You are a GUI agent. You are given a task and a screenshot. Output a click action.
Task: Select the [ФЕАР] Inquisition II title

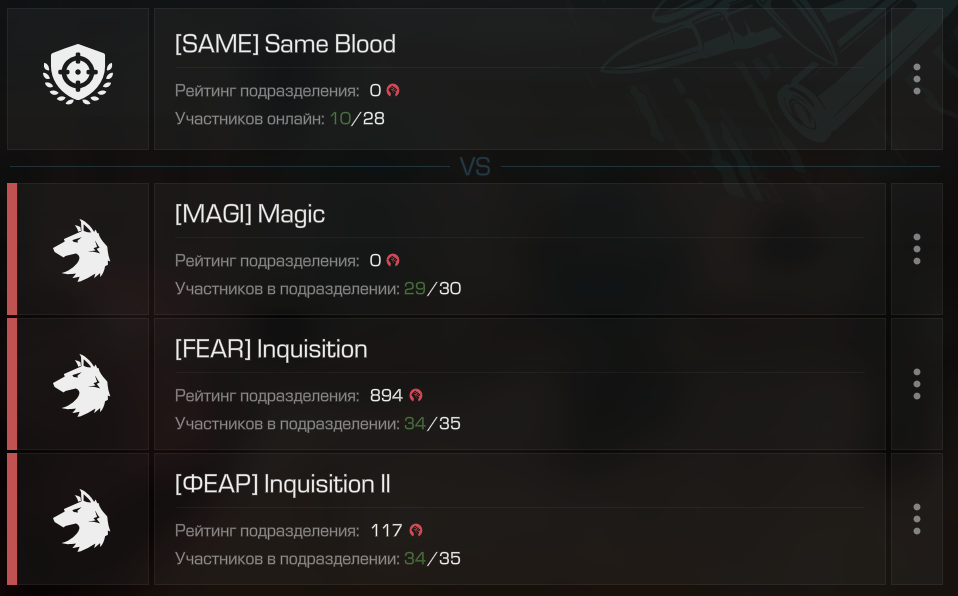pos(282,484)
